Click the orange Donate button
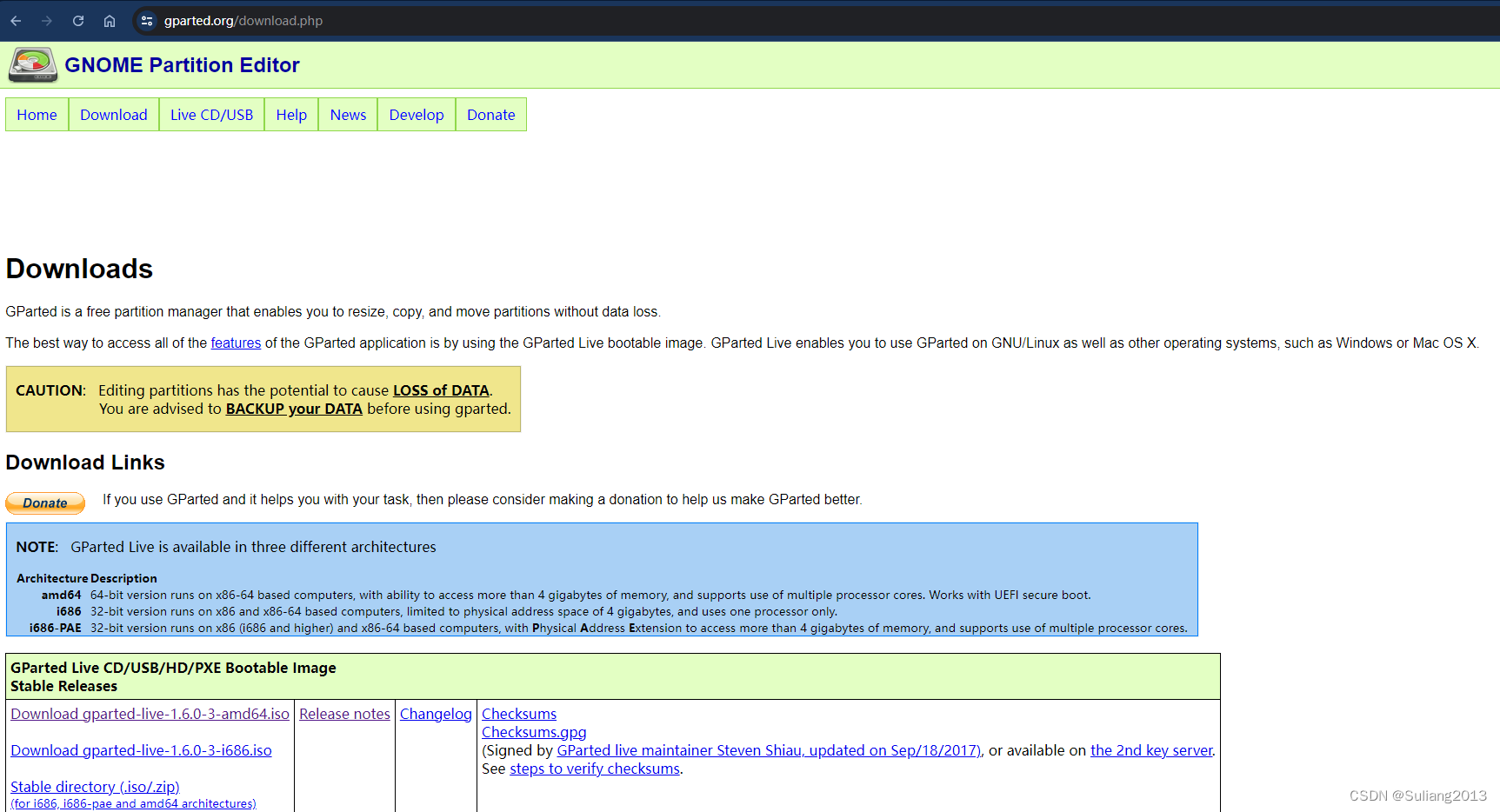 tap(45, 503)
